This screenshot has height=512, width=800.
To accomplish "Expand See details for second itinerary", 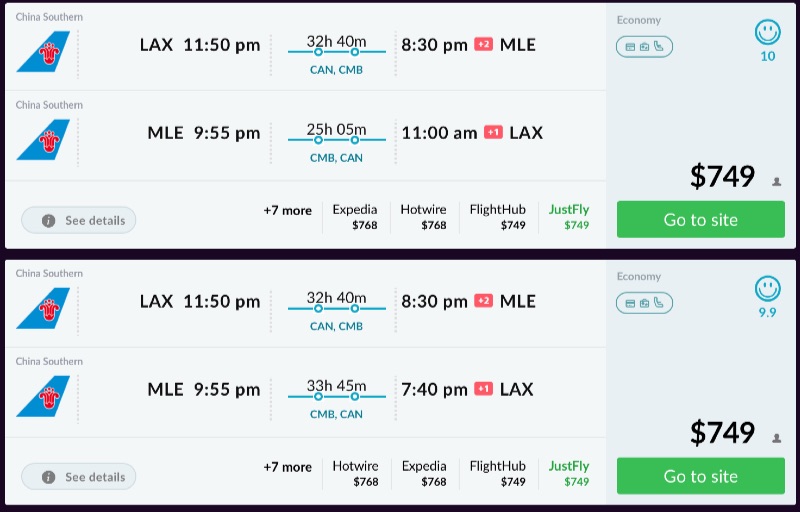I will (79, 477).
